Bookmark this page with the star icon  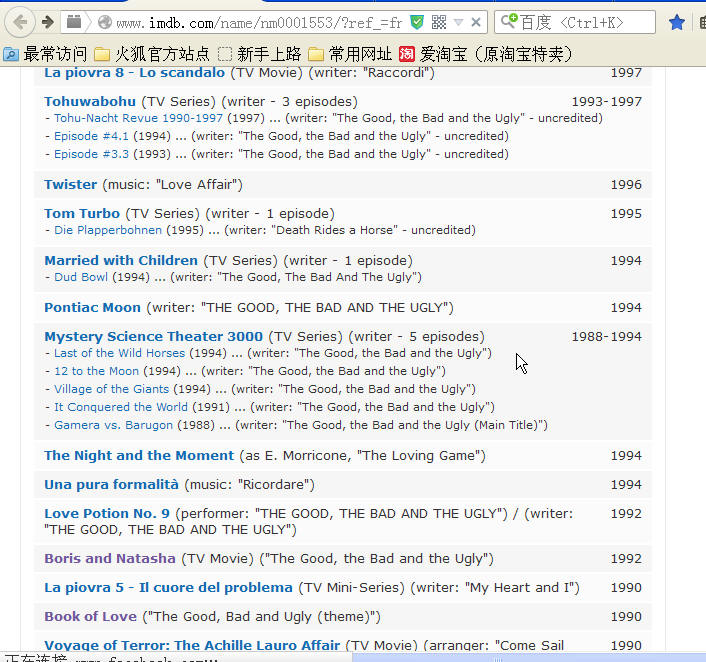coord(676,22)
